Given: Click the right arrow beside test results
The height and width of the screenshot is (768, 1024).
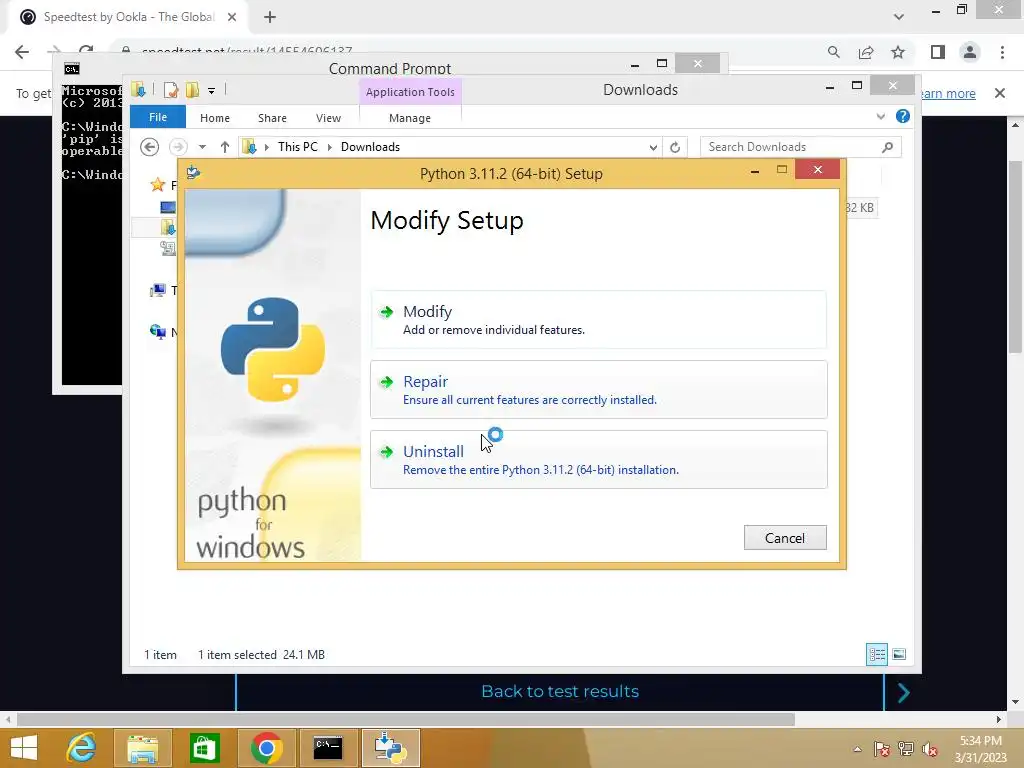Looking at the screenshot, I should coord(903,693).
